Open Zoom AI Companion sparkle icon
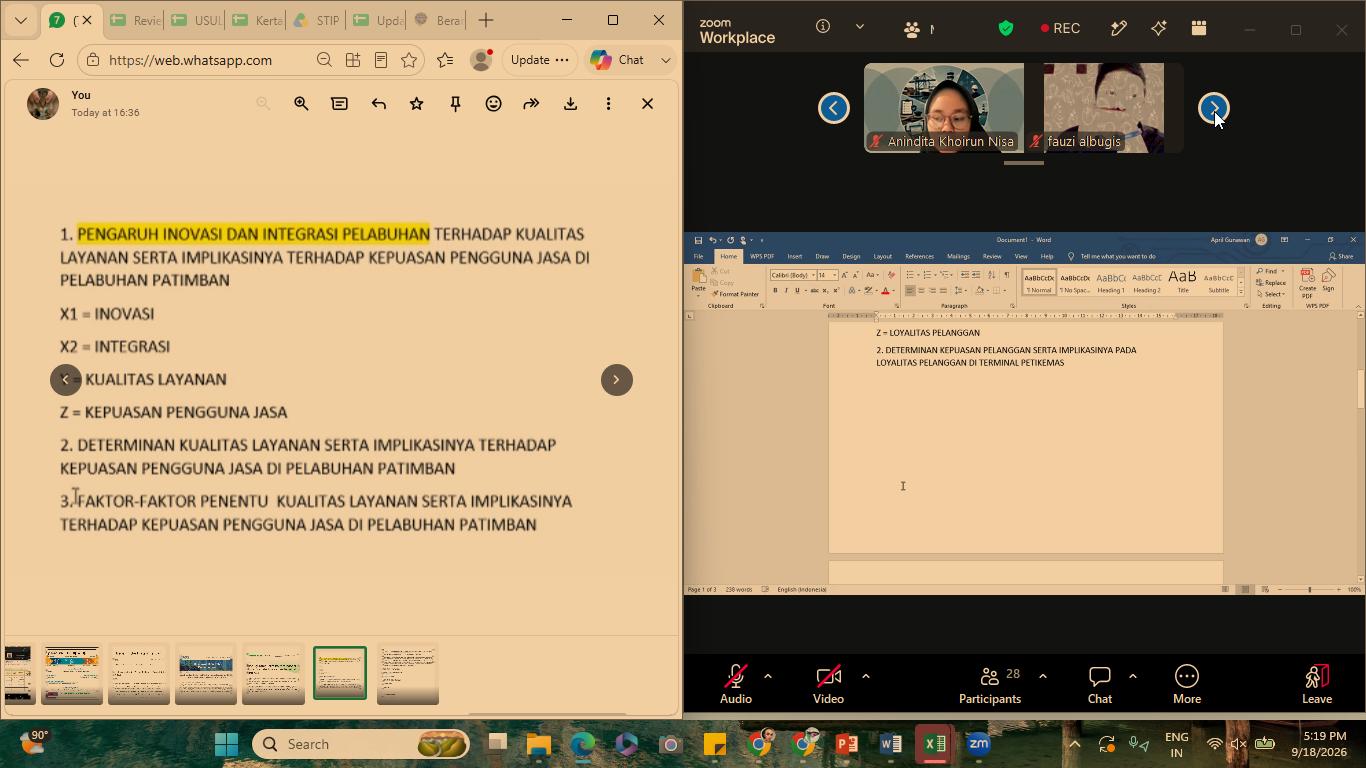 [x=1158, y=28]
